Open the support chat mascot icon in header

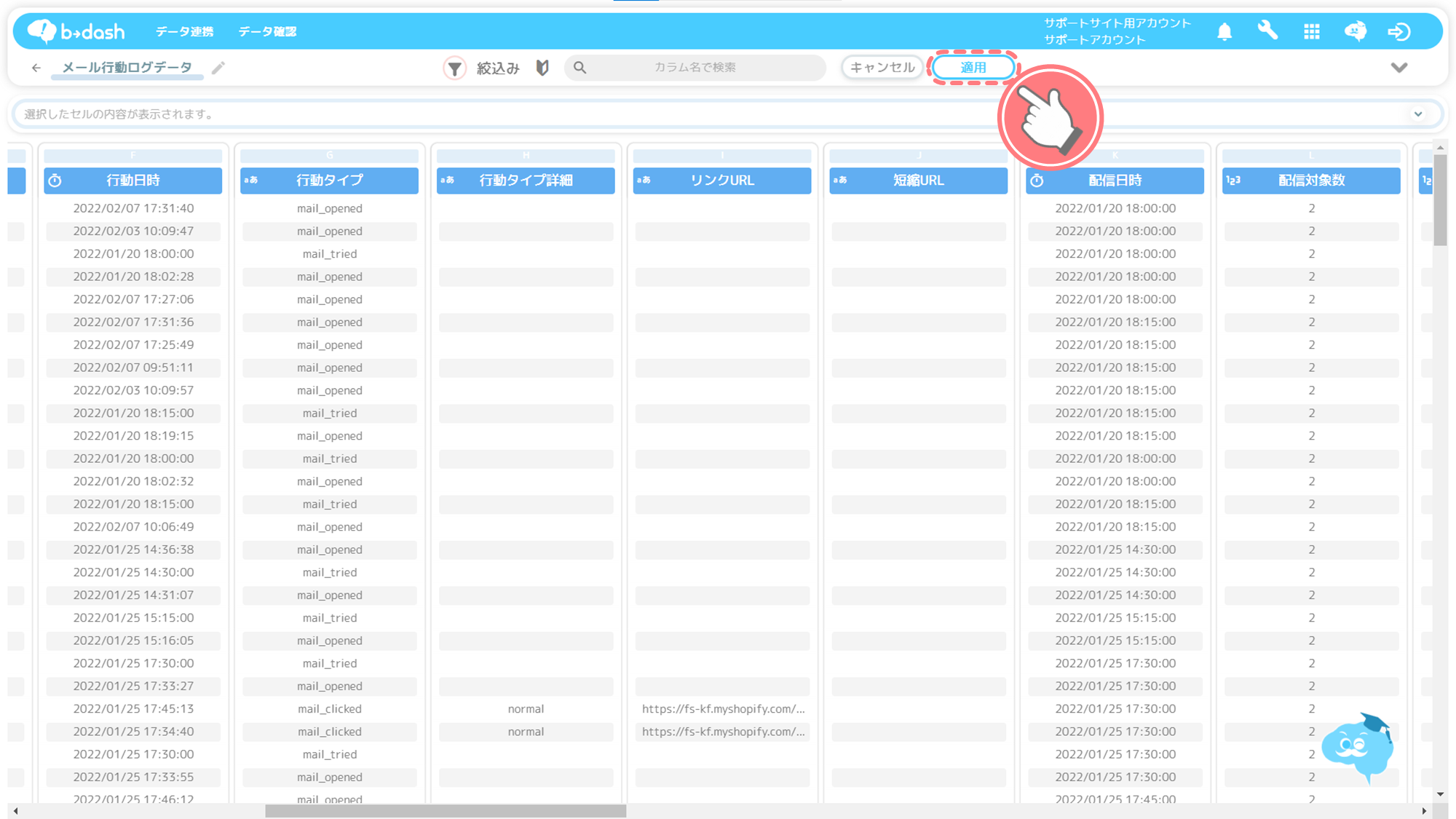tap(1355, 31)
